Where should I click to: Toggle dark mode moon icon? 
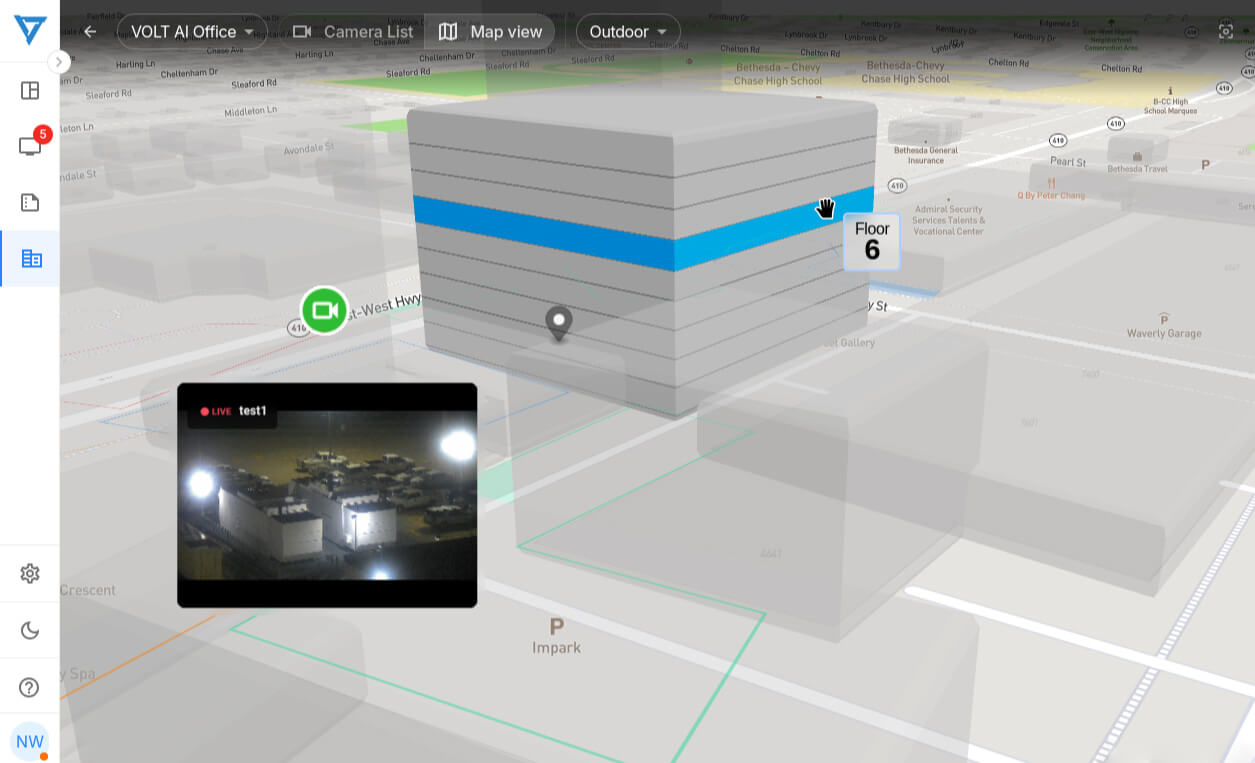30,630
